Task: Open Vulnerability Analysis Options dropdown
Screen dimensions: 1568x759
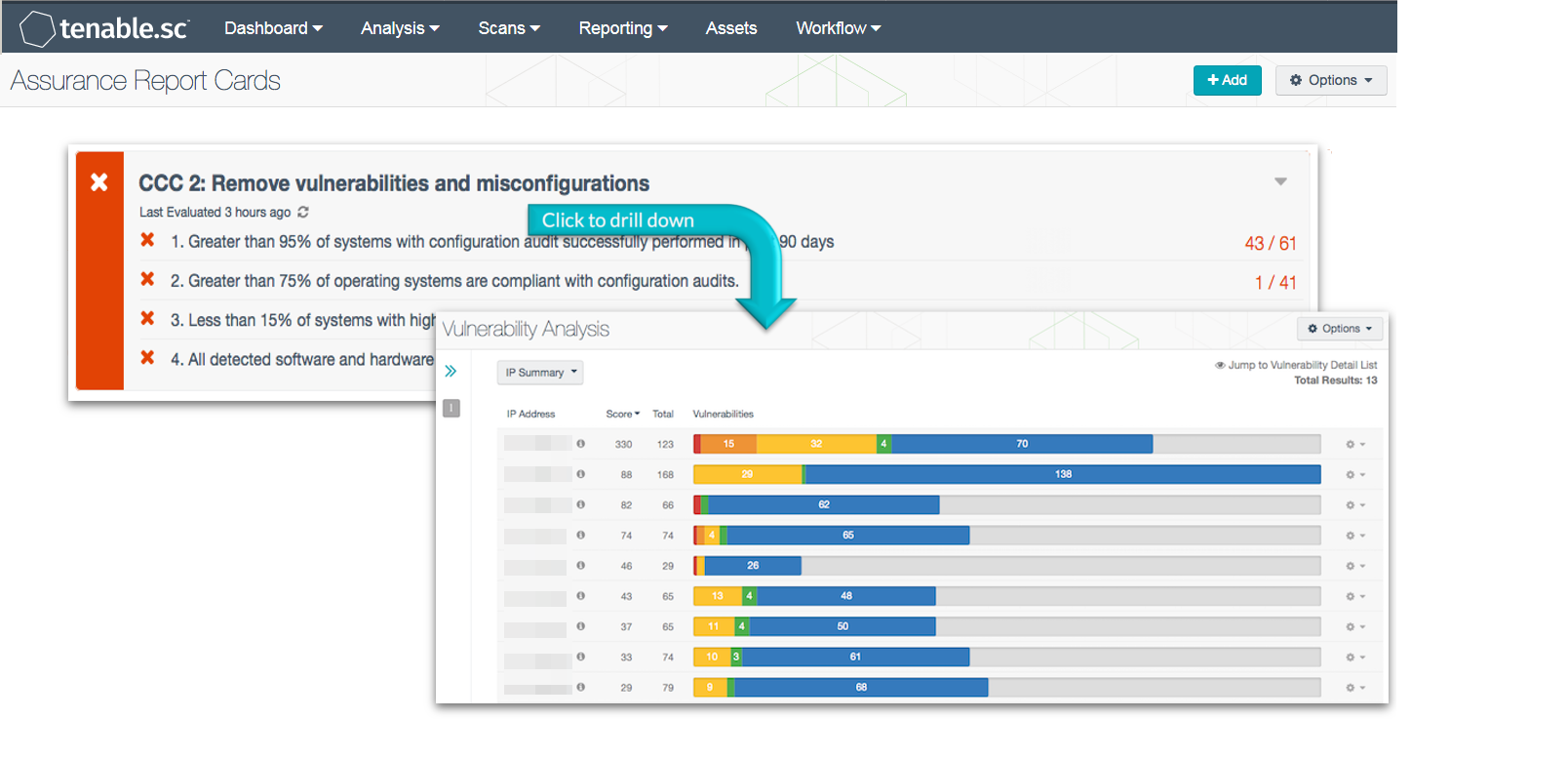Action: (x=1340, y=329)
